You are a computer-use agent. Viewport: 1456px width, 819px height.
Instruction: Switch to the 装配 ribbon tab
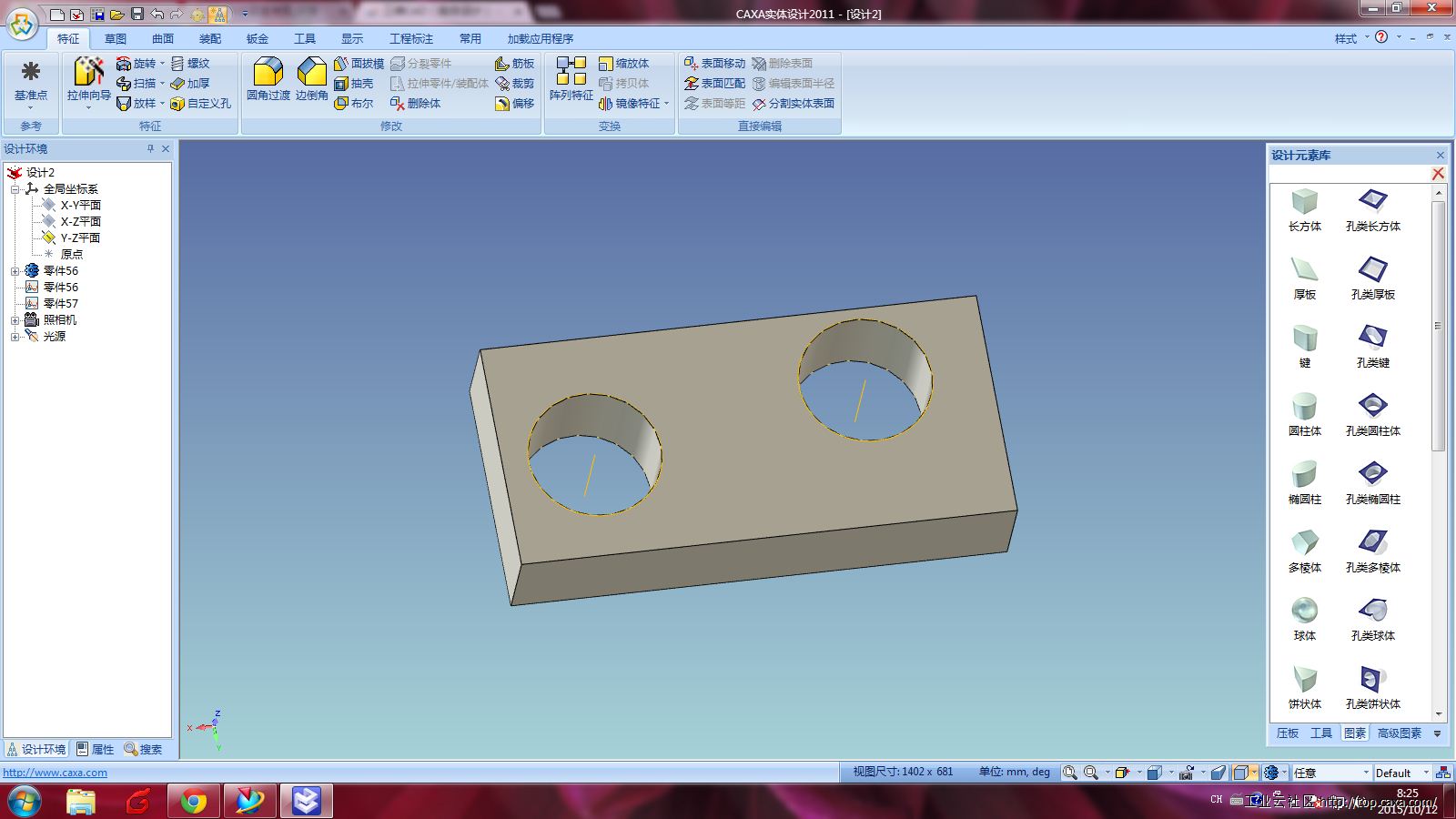[x=210, y=38]
